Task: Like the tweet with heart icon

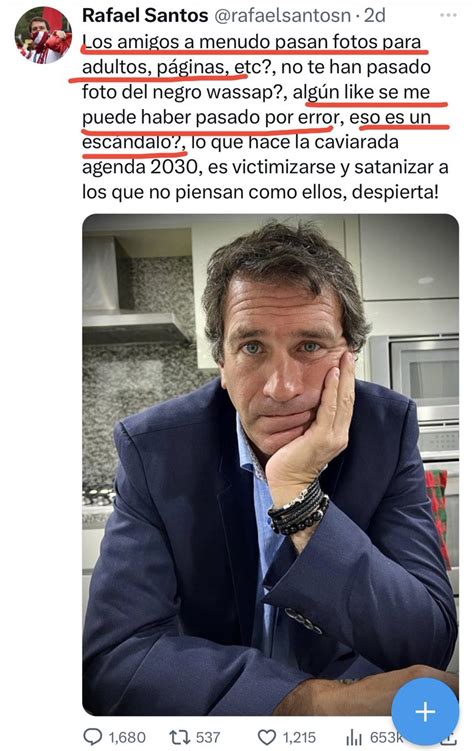Action: click(267, 737)
